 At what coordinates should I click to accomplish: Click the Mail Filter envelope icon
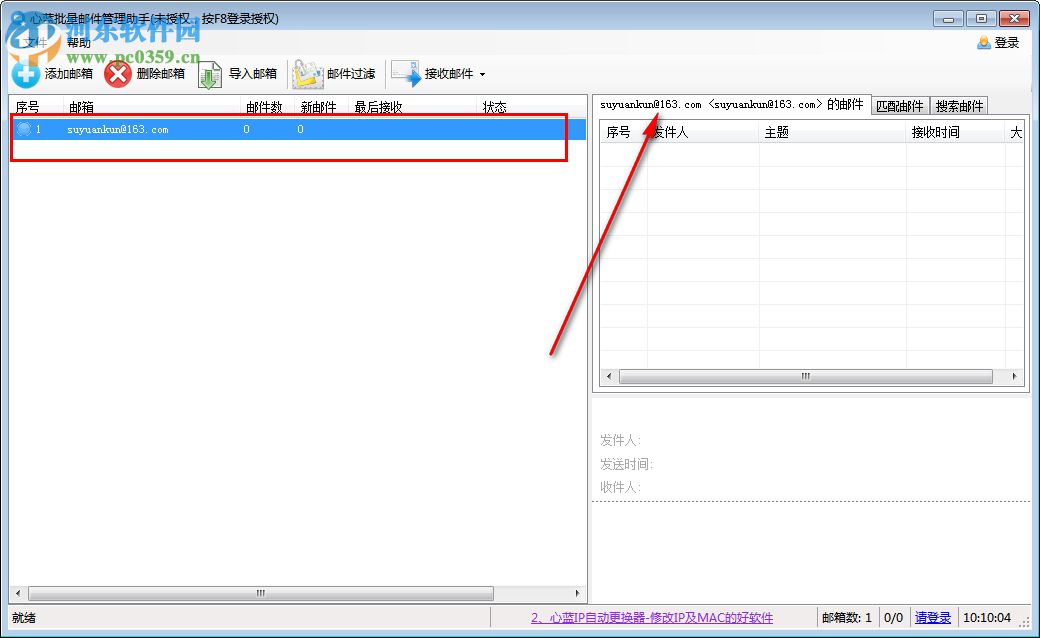[308, 74]
